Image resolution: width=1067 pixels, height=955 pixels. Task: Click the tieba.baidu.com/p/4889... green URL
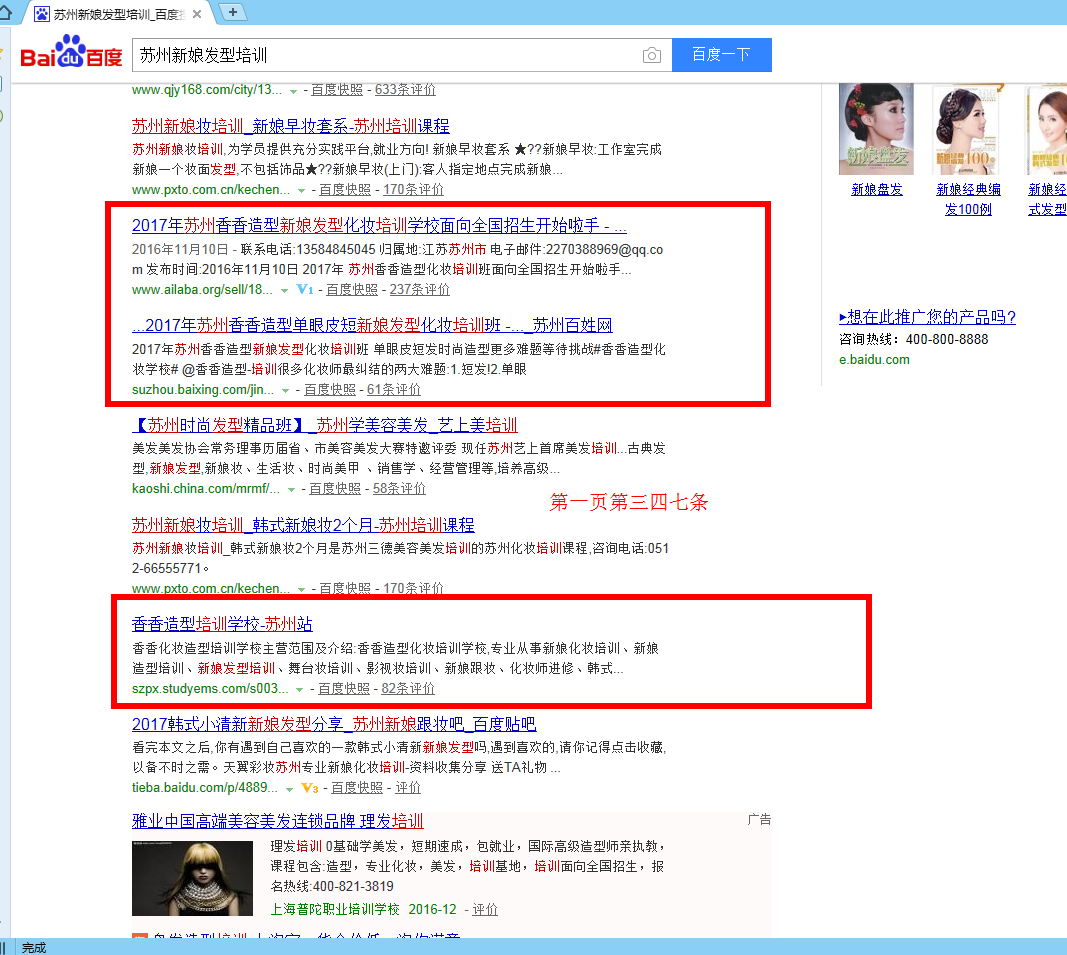pos(205,788)
